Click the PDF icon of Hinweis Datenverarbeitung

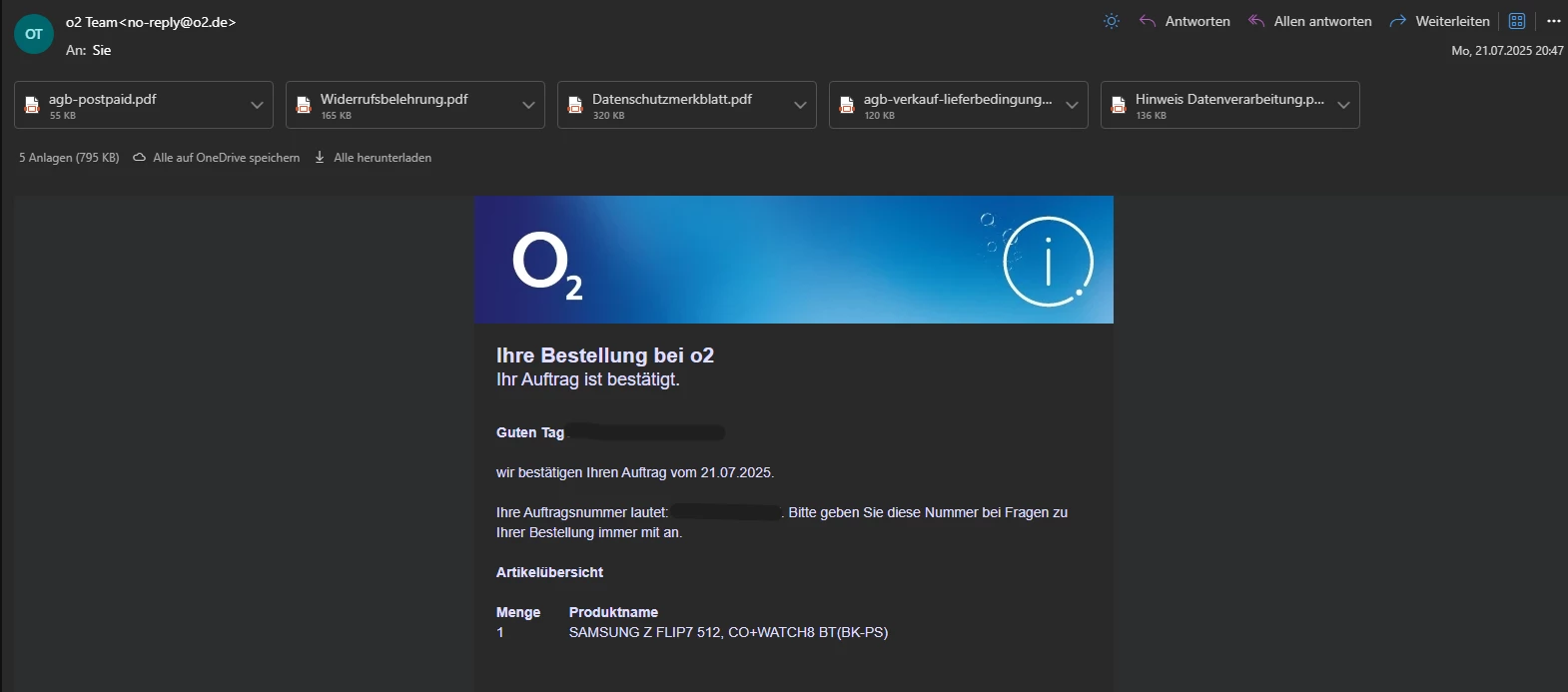click(x=1119, y=105)
